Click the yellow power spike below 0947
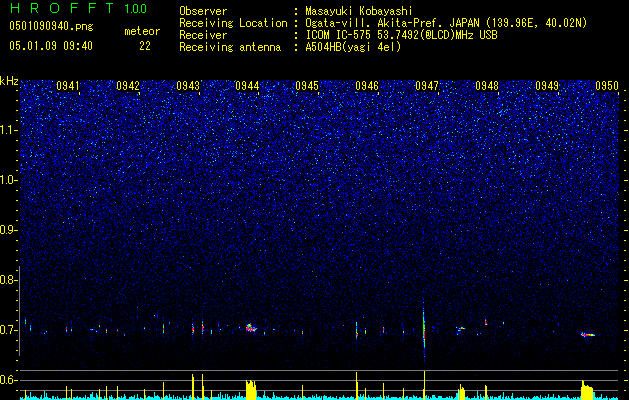Screen dimensions: 629x400 [x=424, y=385]
